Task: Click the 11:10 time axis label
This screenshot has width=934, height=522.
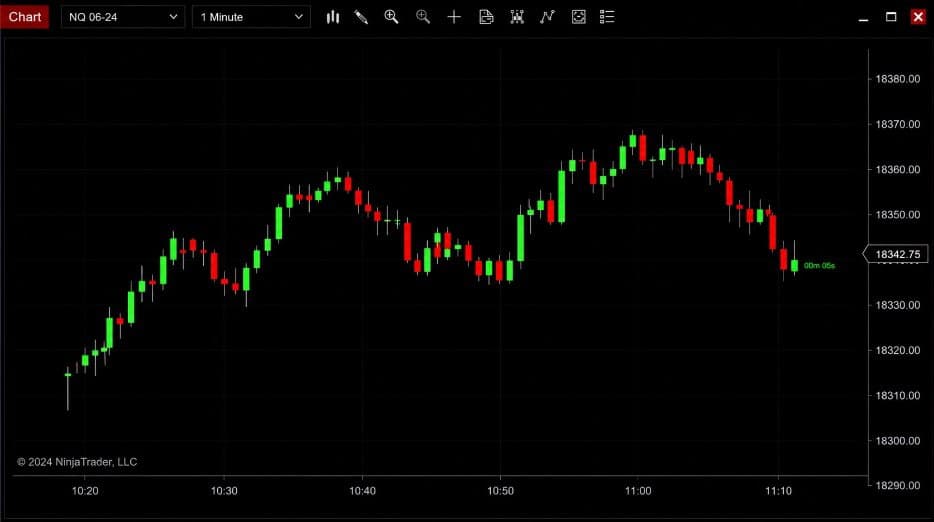Action: coord(779,491)
